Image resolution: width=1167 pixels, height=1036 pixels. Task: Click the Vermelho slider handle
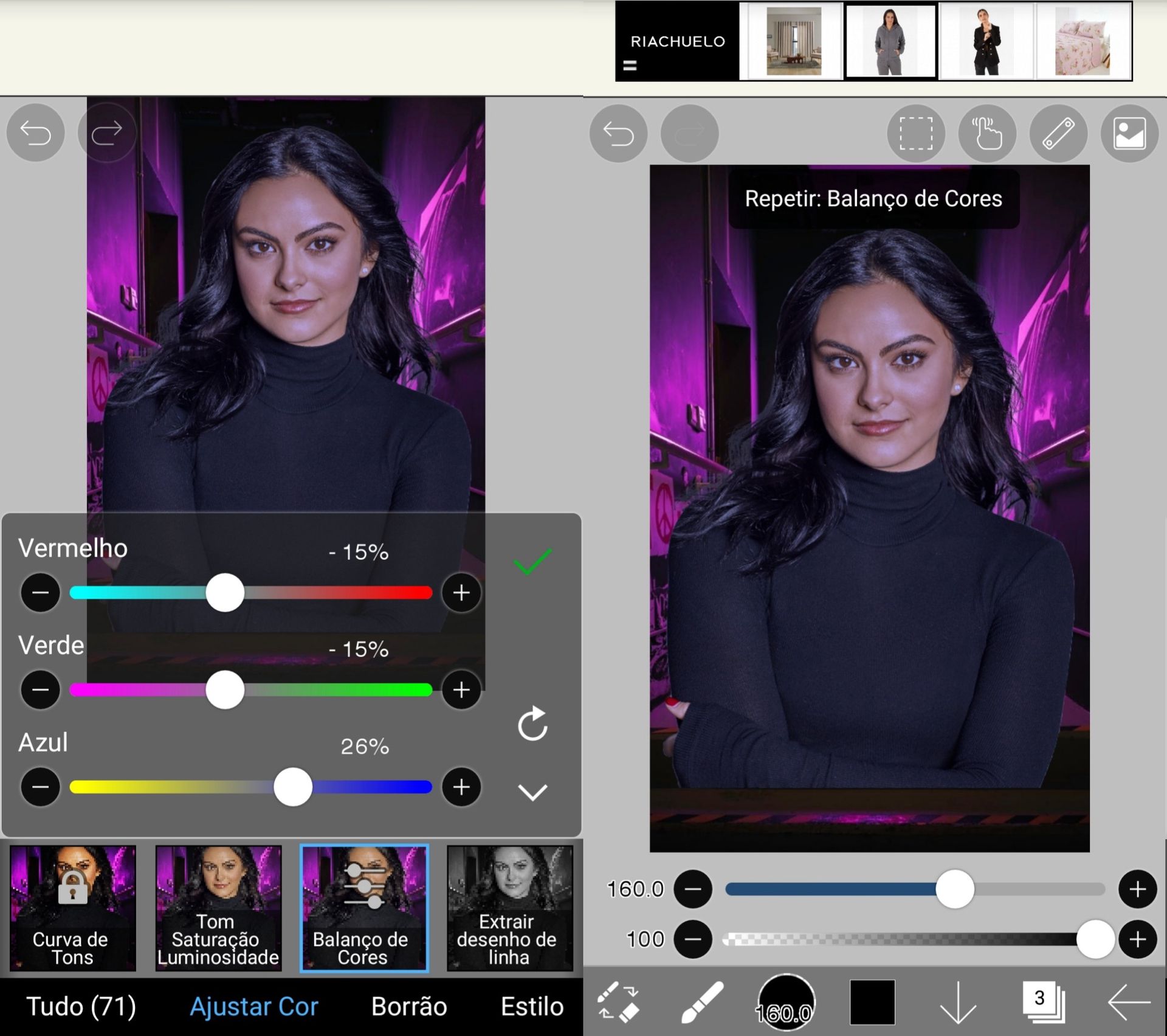225,592
